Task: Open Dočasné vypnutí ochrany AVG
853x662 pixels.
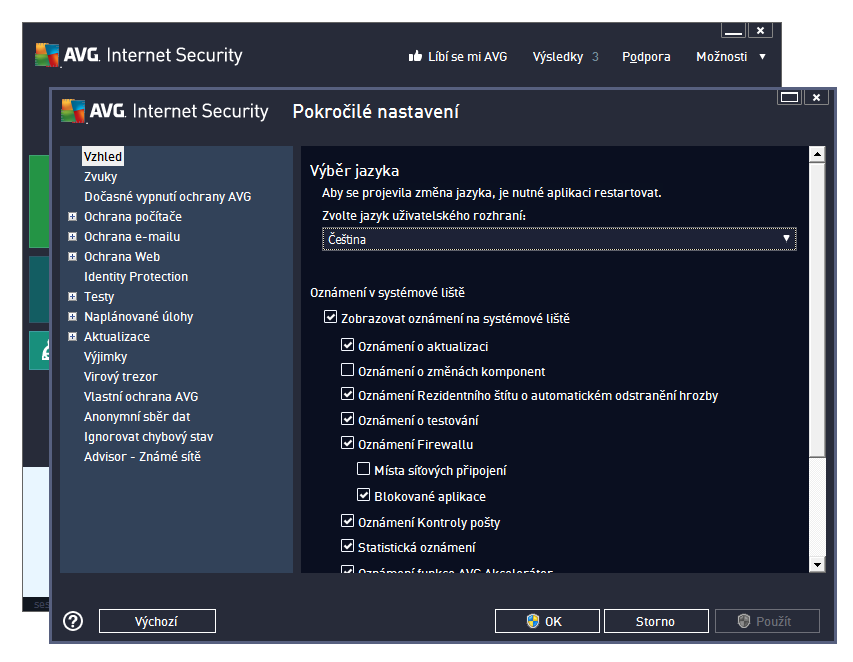Action: (x=168, y=196)
